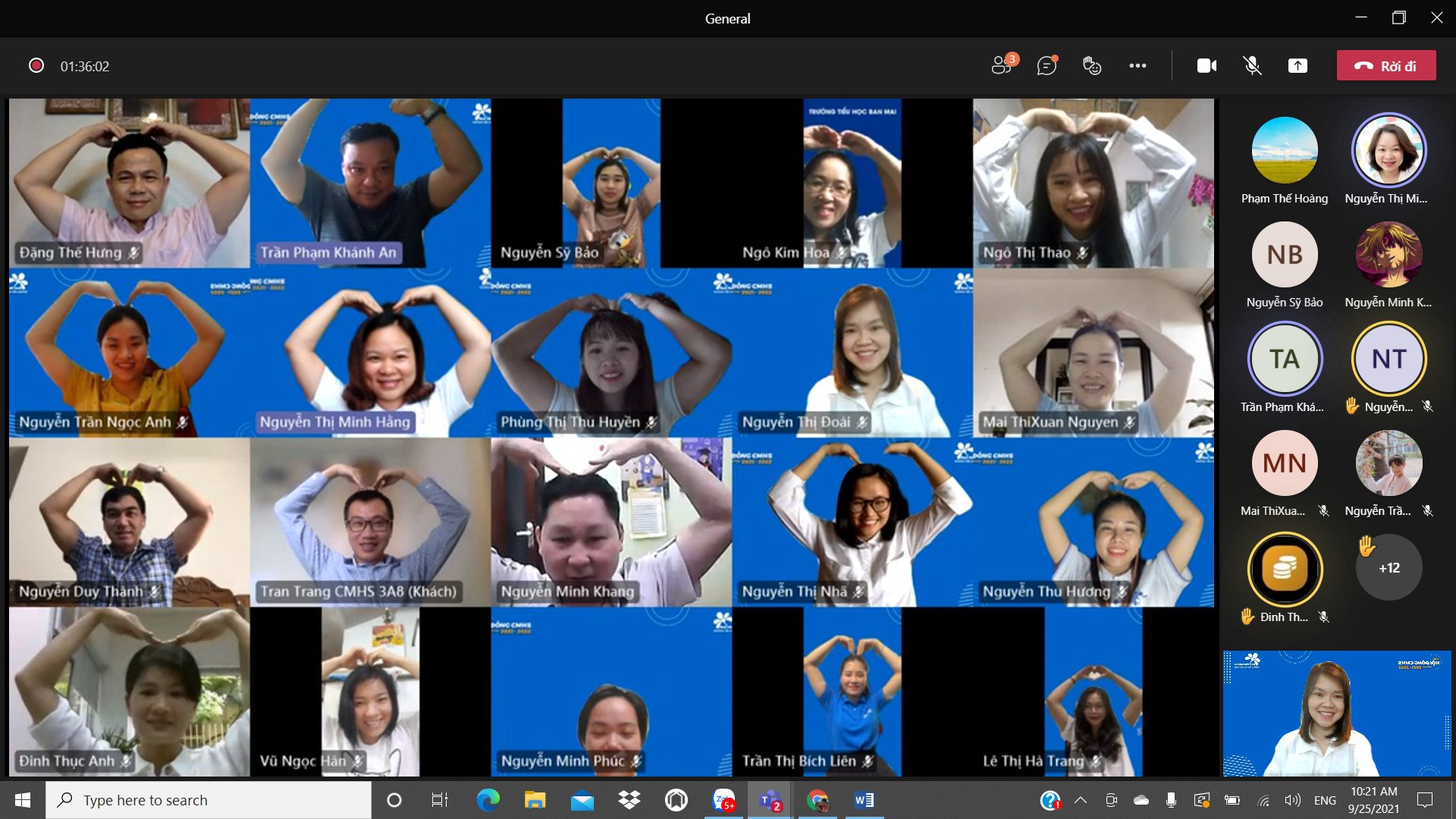Open raise hand reactions icon
Viewport: 1456px width, 819px height.
click(1092, 66)
